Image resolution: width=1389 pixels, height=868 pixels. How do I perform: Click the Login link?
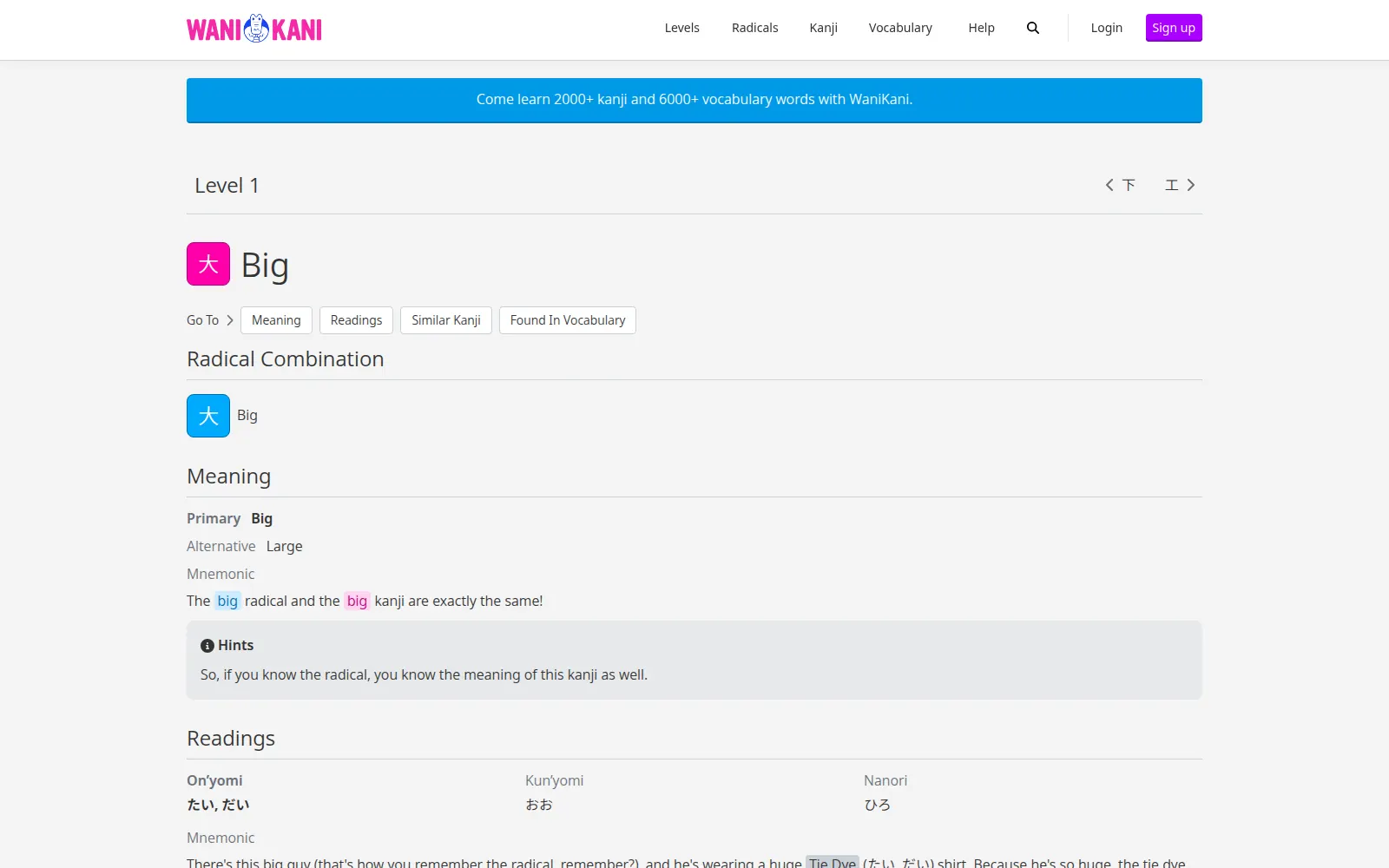click(1107, 28)
